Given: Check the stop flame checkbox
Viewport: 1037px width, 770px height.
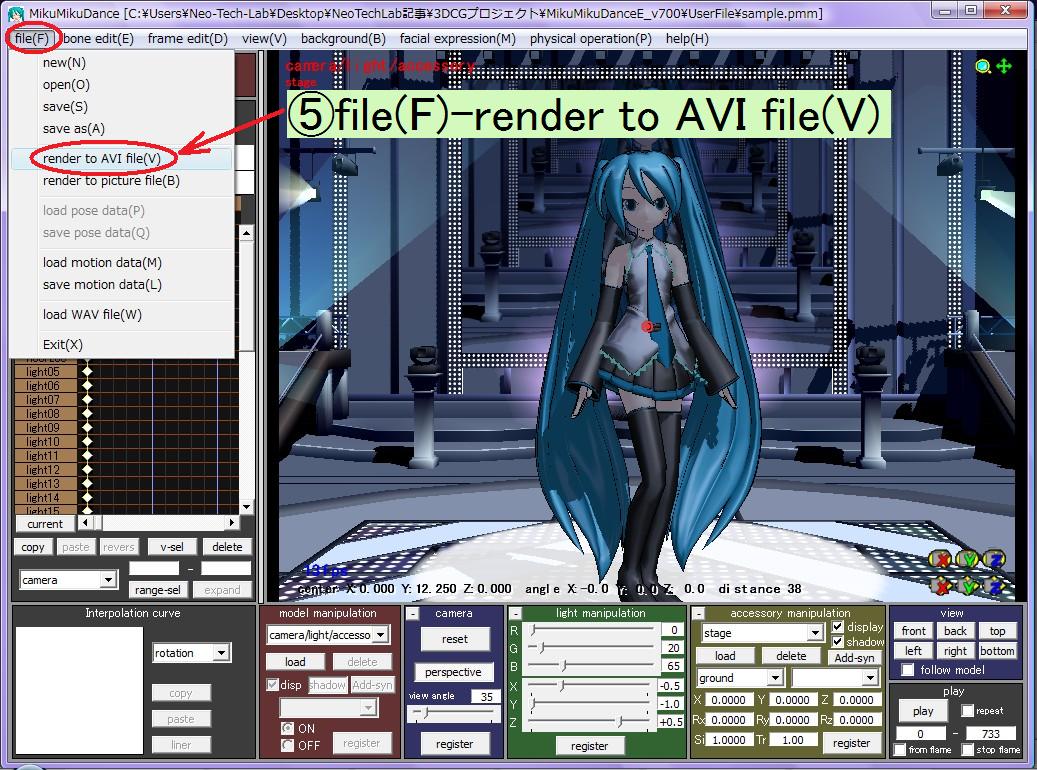Looking at the screenshot, I should pyautogui.click(x=968, y=749).
